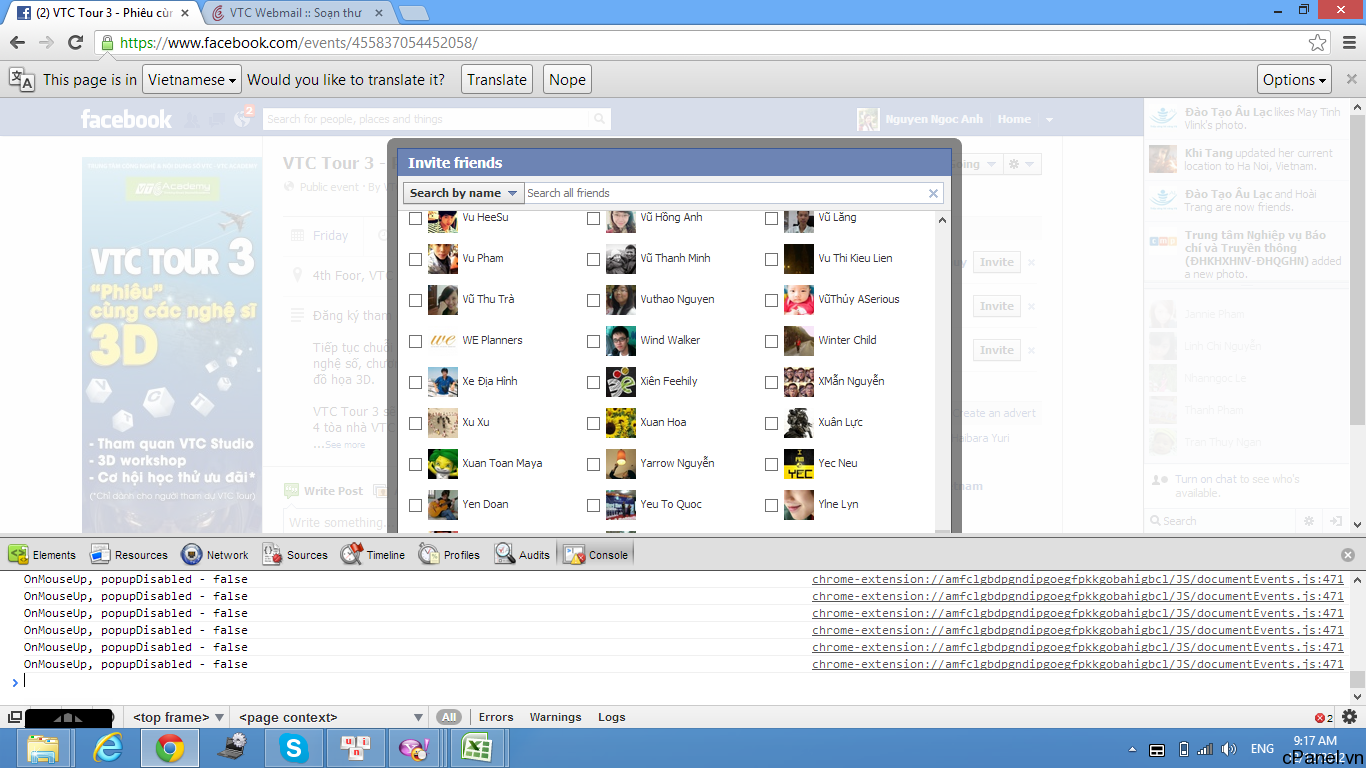Click the invite friends list scrollbar
The width and height of the screenshot is (1366, 768).
tap(943, 370)
